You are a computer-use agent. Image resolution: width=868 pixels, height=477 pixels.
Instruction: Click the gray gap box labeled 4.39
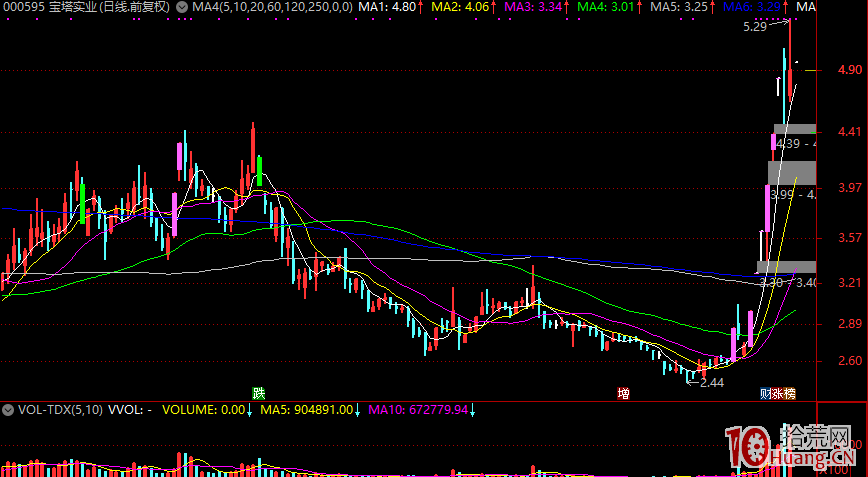(794, 129)
